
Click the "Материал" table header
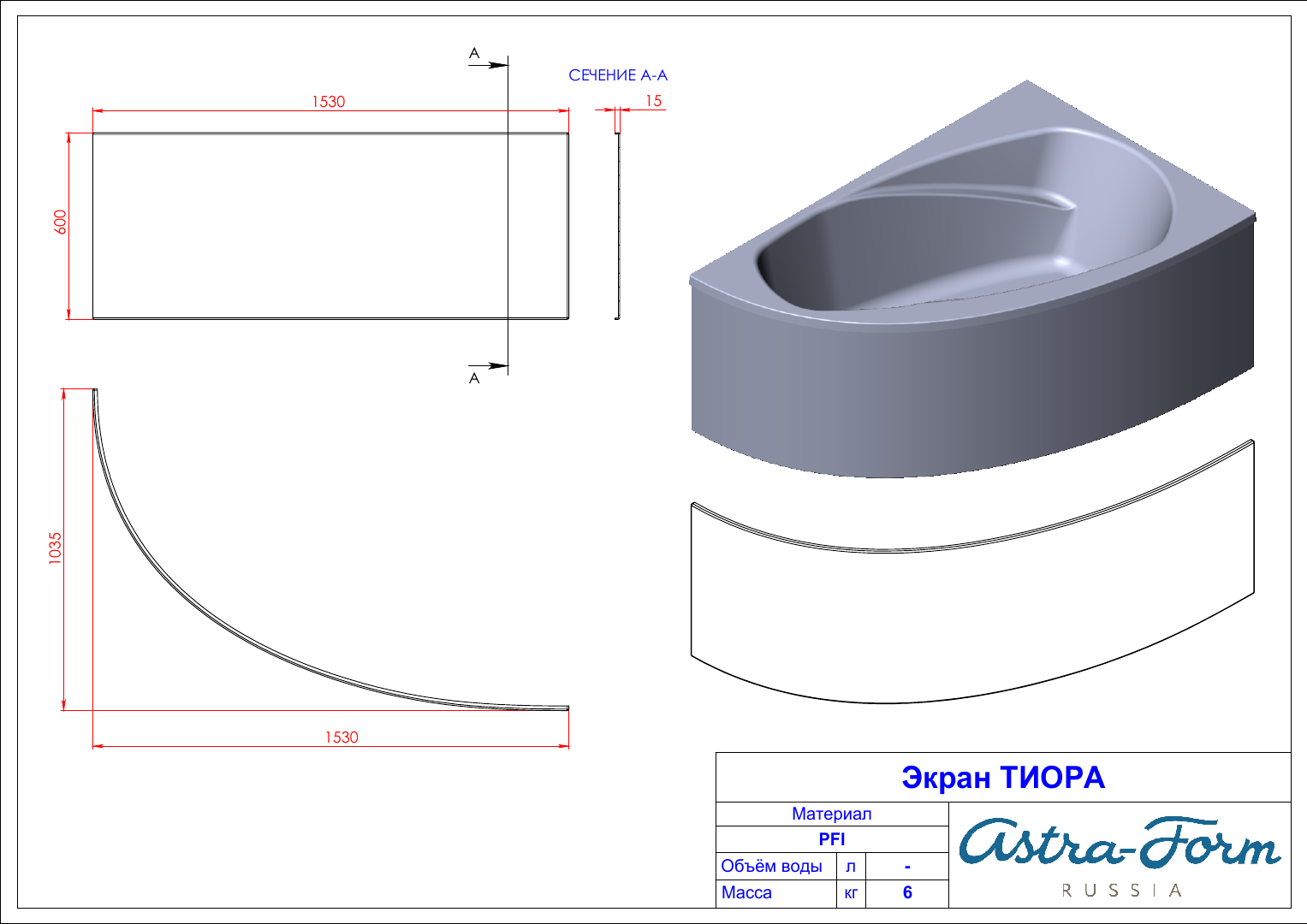[832, 814]
